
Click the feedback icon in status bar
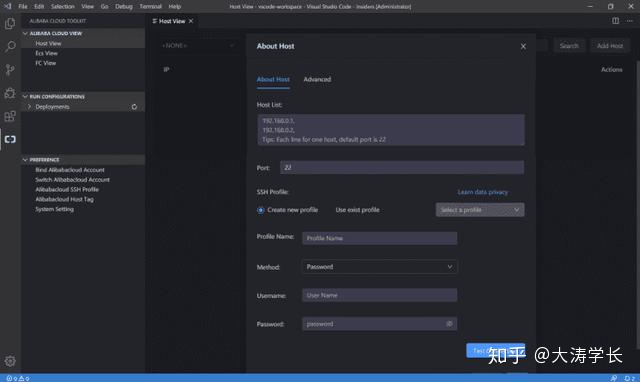click(613, 378)
